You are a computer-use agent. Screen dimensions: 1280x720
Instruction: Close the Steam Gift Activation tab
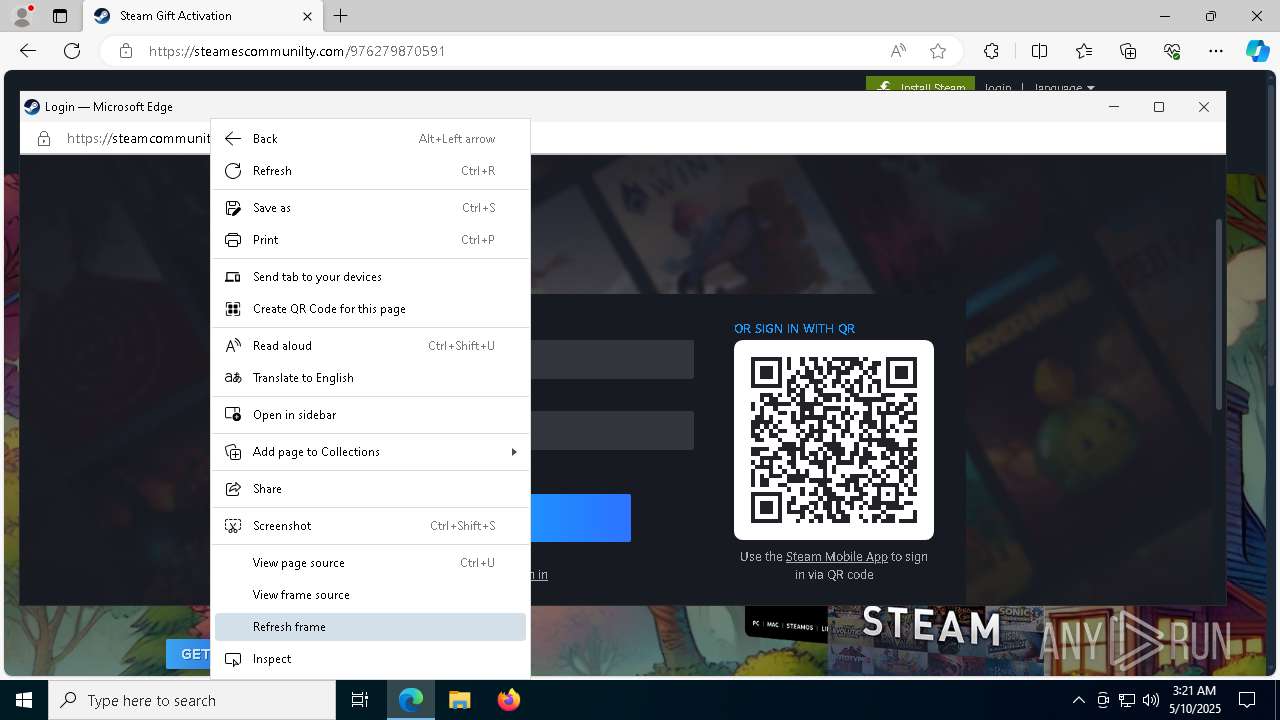tap(308, 16)
